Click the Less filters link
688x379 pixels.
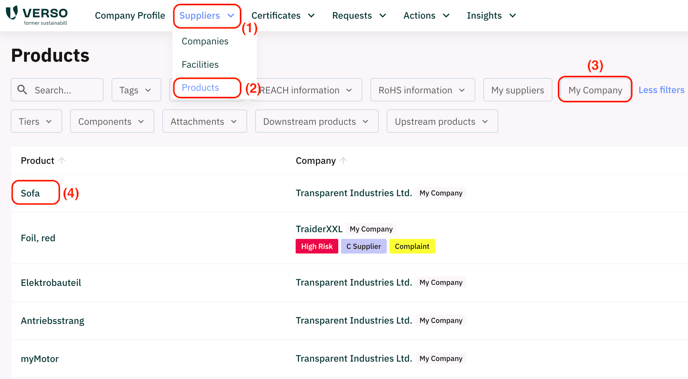[x=661, y=90]
